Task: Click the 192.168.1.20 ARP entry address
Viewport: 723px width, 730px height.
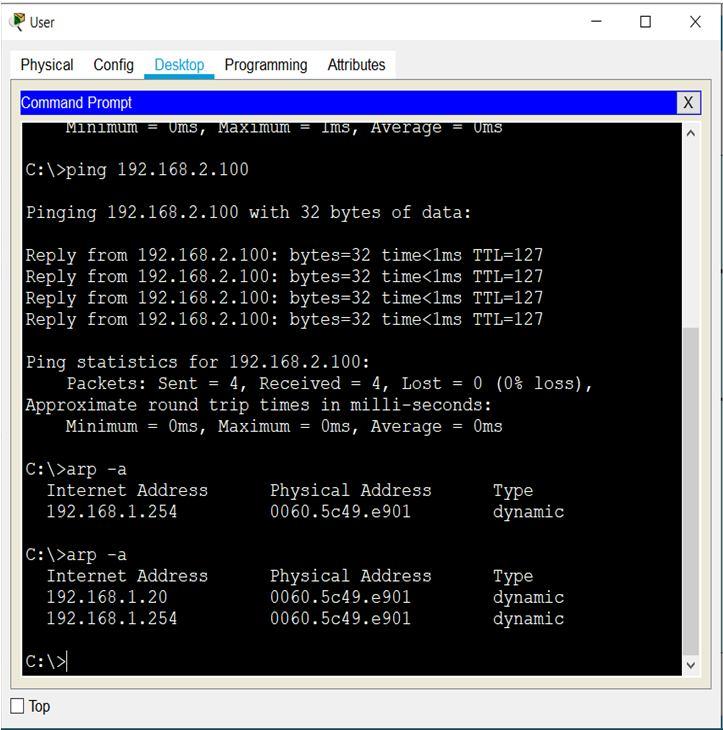Action: [107, 597]
